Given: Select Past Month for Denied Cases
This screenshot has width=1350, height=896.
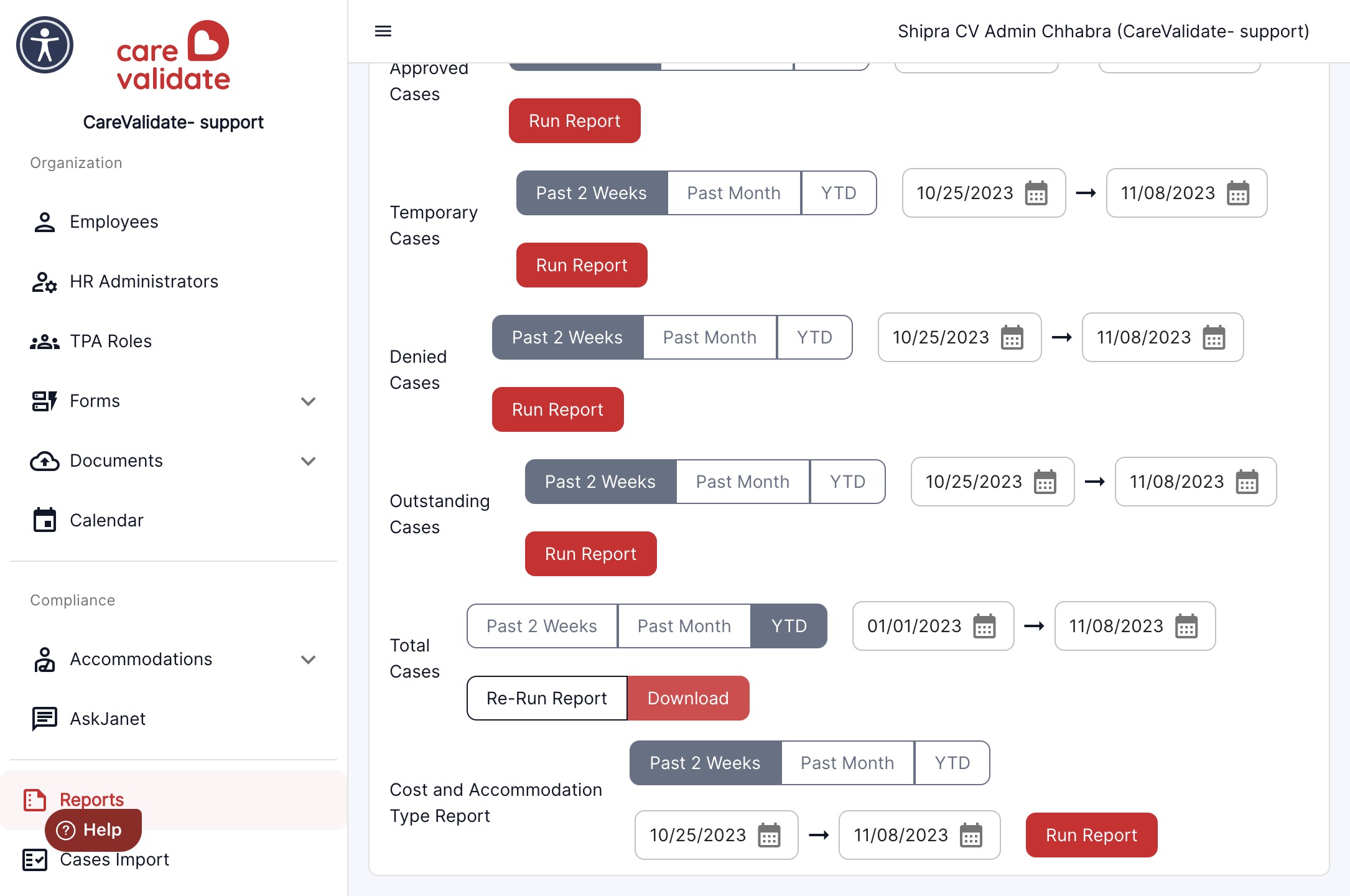Looking at the screenshot, I should point(710,337).
